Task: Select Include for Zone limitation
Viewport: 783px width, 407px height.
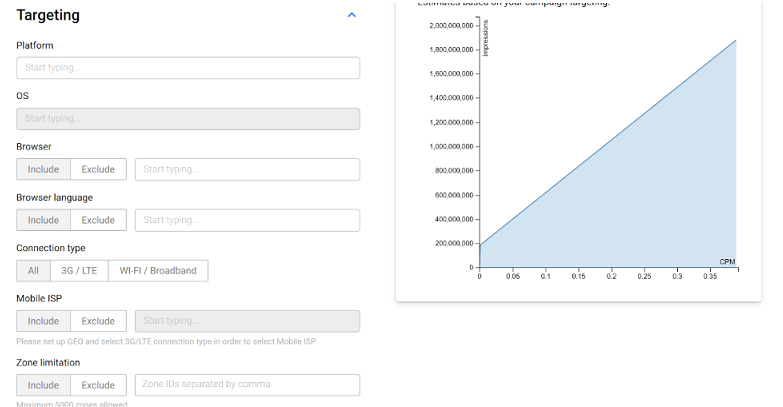Action: [43, 385]
